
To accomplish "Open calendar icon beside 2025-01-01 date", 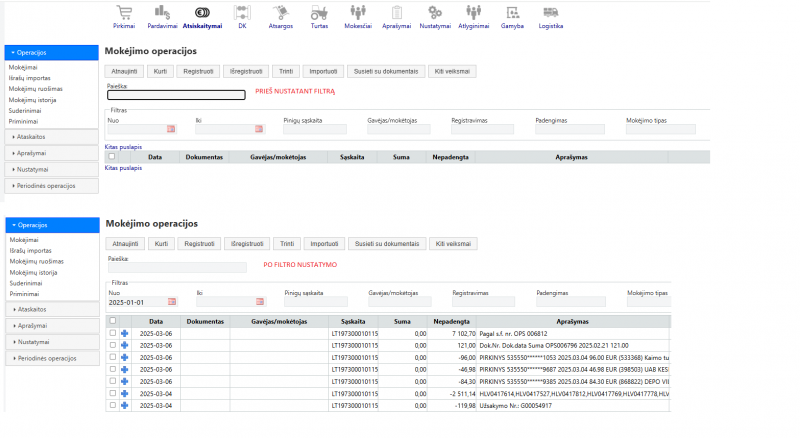I will 172,302.
